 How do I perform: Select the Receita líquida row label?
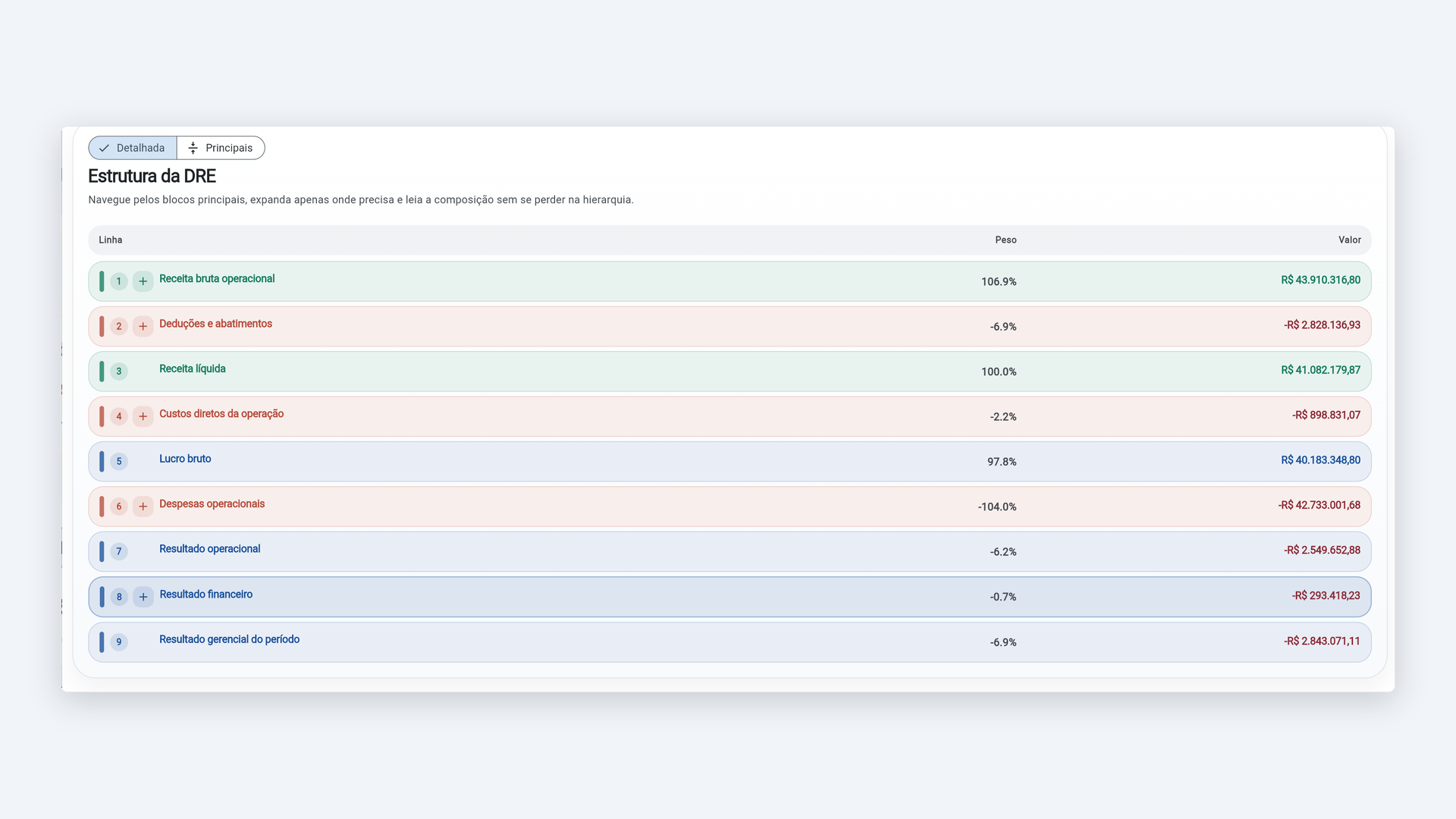pos(192,369)
